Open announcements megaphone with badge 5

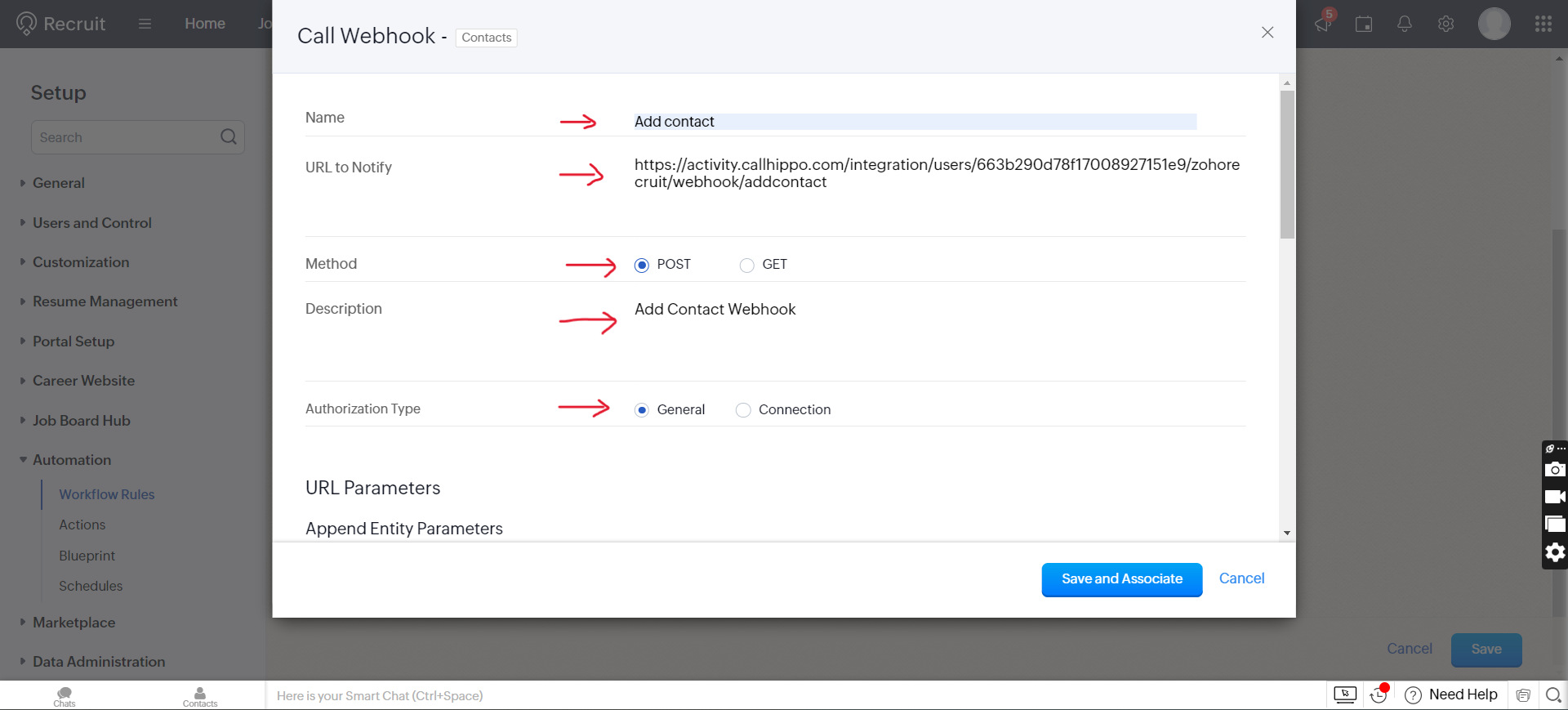pos(1324,22)
